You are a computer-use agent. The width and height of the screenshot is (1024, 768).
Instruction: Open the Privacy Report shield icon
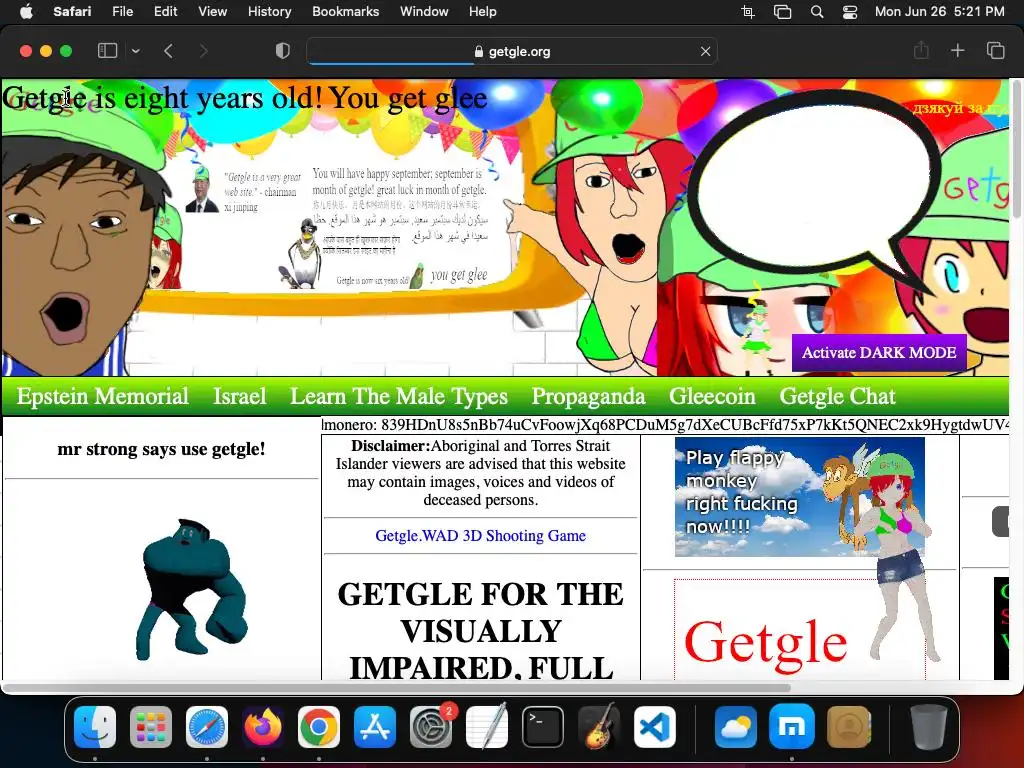(283, 51)
